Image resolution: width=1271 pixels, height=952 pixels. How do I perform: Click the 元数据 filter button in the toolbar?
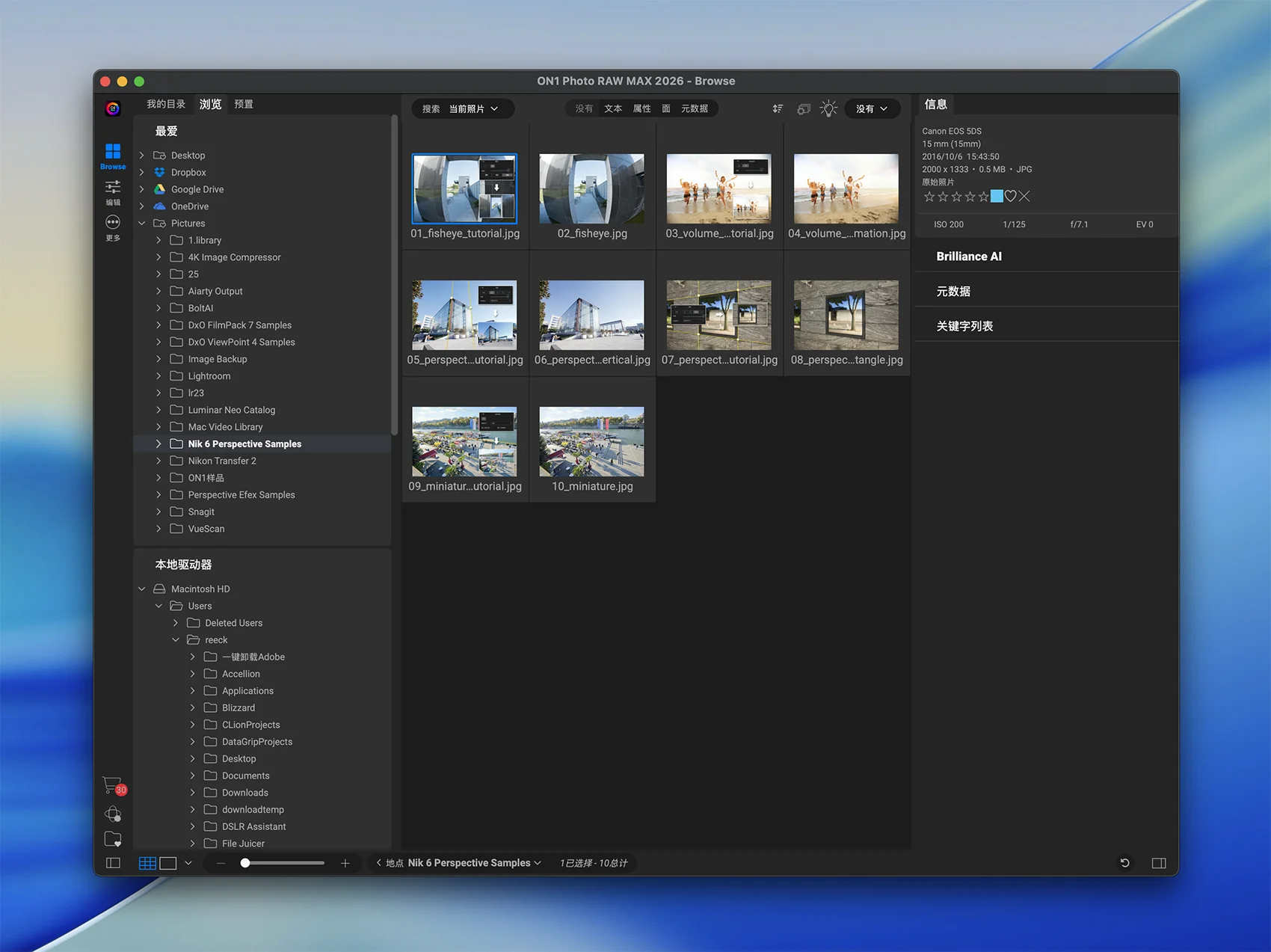click(x=695, y=109)
